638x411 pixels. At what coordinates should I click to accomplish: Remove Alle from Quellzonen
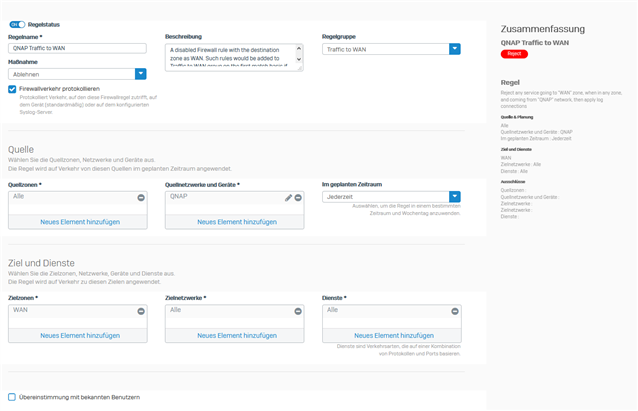pyautogui.click(x=141, y=198)
